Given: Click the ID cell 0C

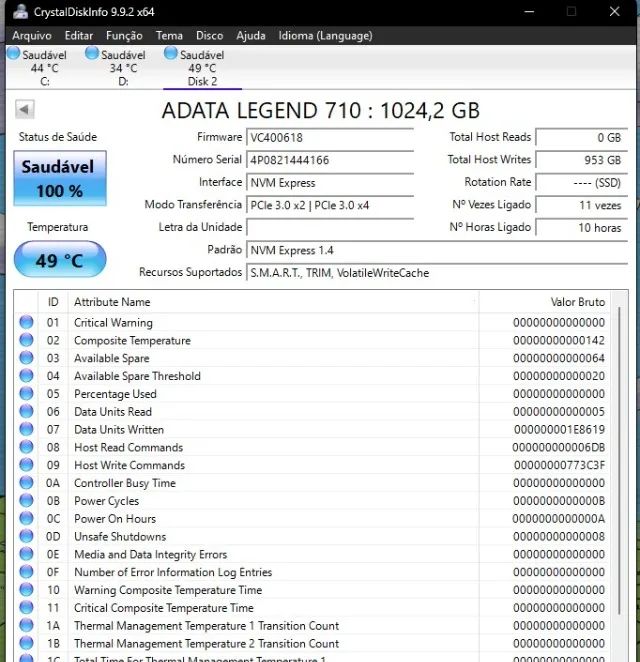Looking at the screenshot, I should pyautogui.click(x=53, y=518).
